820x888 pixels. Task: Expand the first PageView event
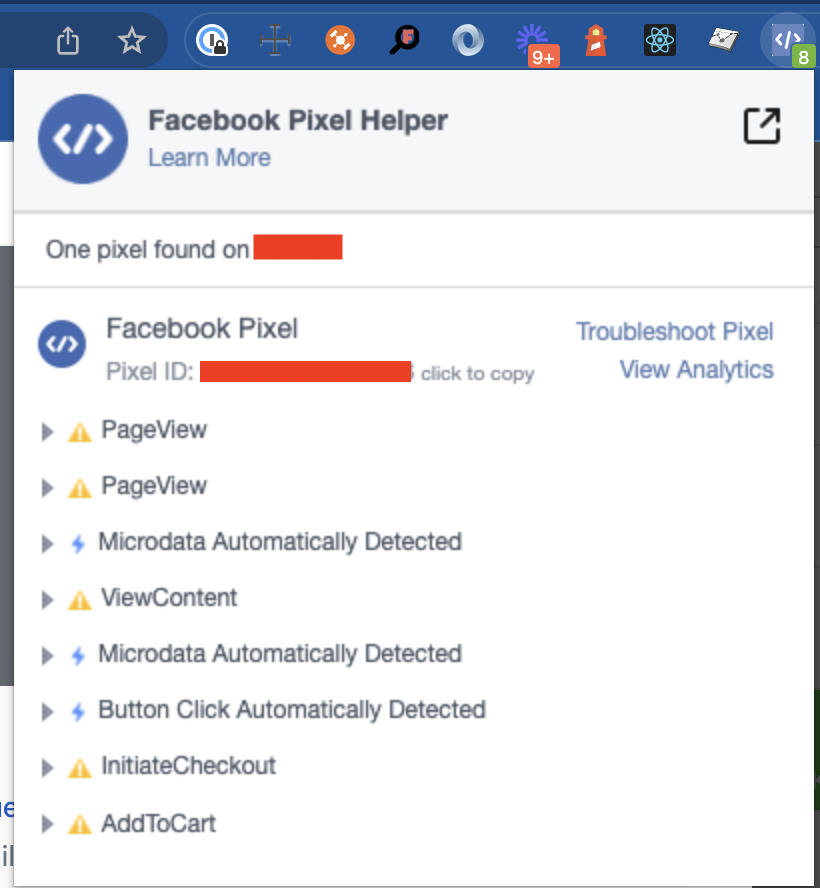48,432
